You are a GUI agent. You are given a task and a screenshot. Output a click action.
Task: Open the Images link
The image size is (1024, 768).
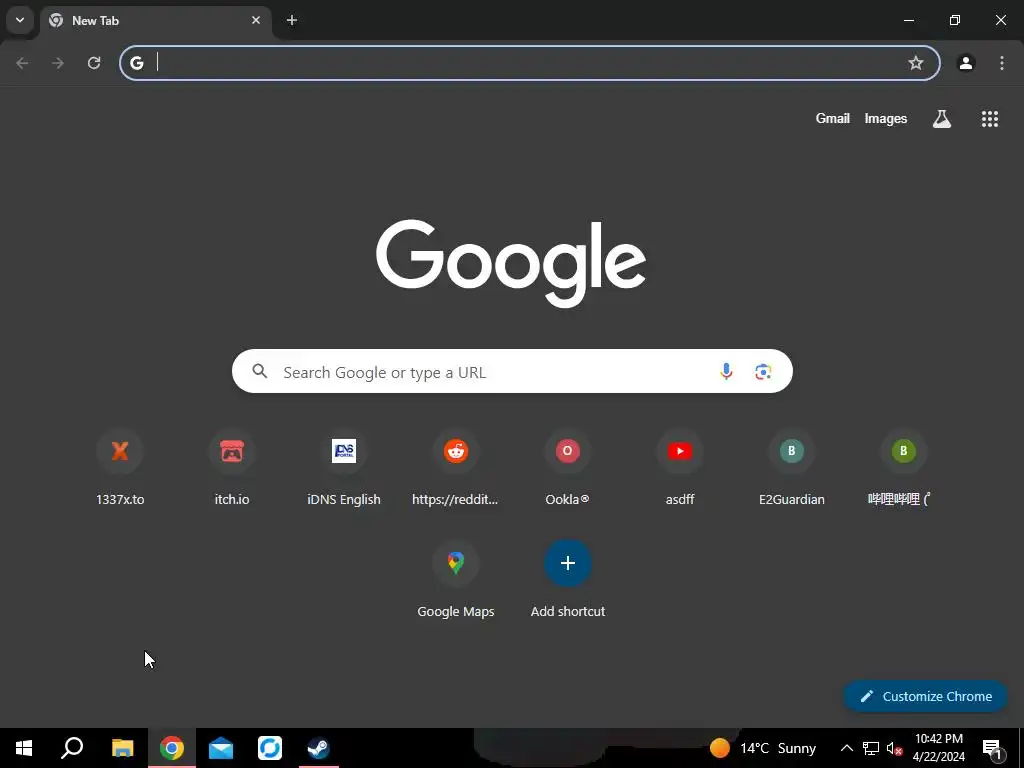886,118
